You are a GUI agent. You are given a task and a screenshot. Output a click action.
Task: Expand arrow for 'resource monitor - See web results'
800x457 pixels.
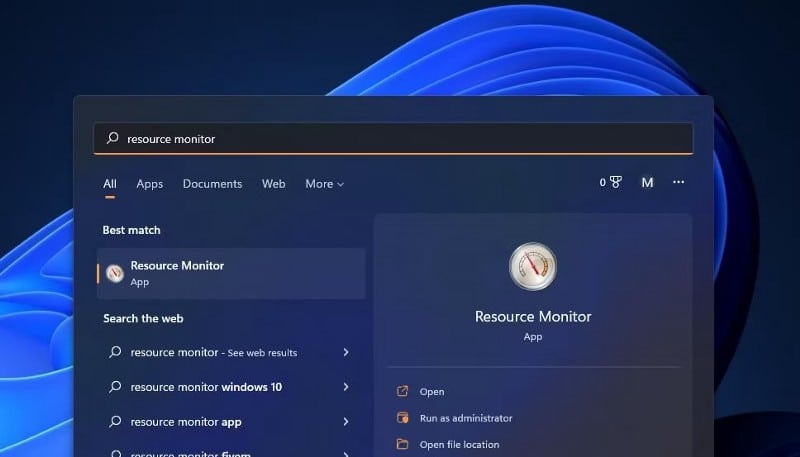(346, 352)
